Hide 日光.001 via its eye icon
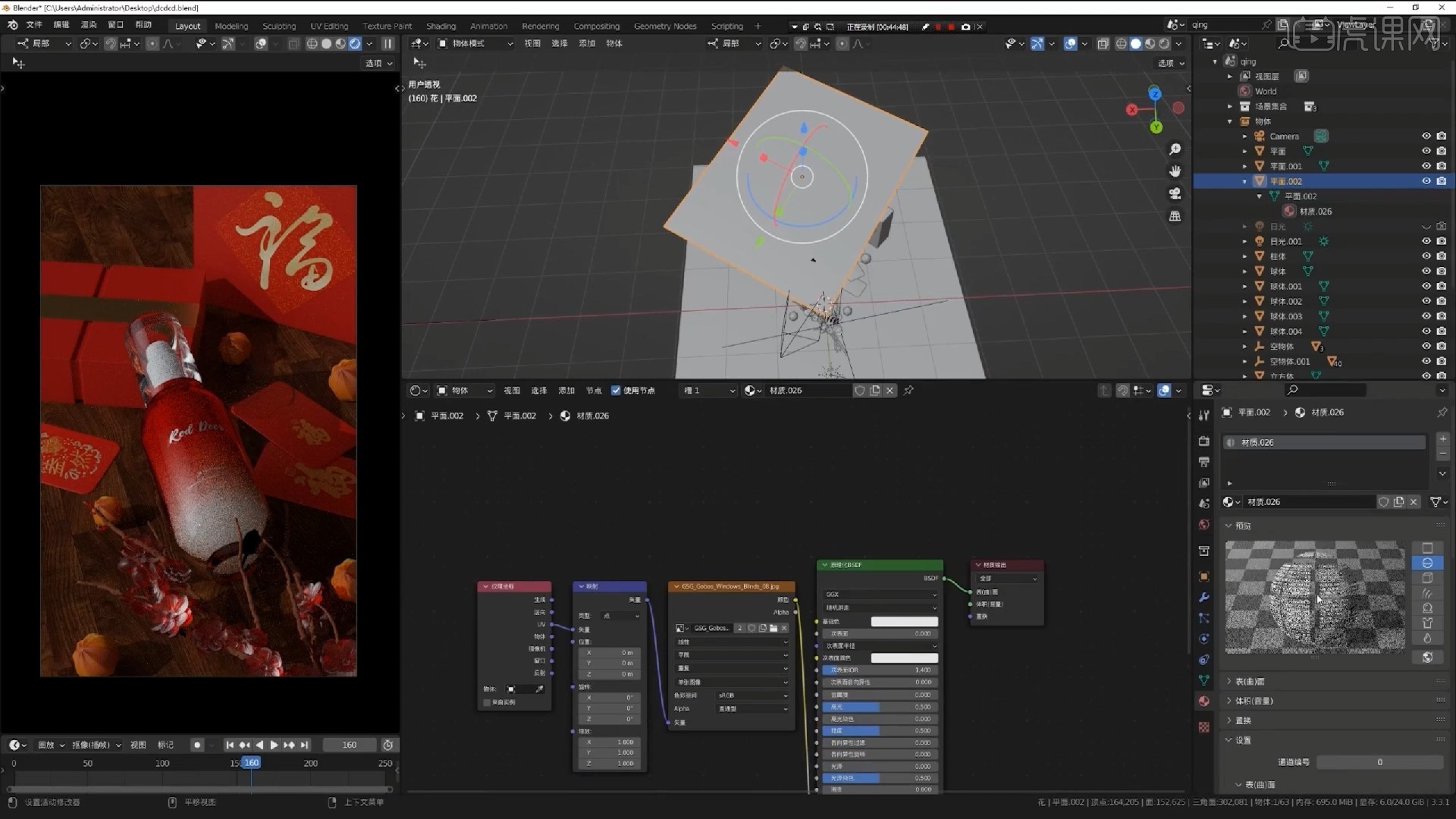This screenshot has width=1456, height=819. [x=1426, y=241]
